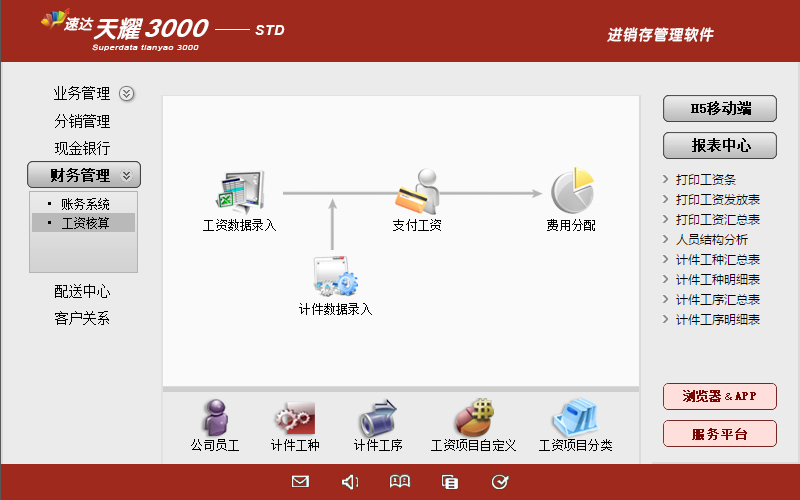Click the H5移动端 button
The height and width of the screenshot is (500, 800).
pyautogui.click(x=720, y=109)
